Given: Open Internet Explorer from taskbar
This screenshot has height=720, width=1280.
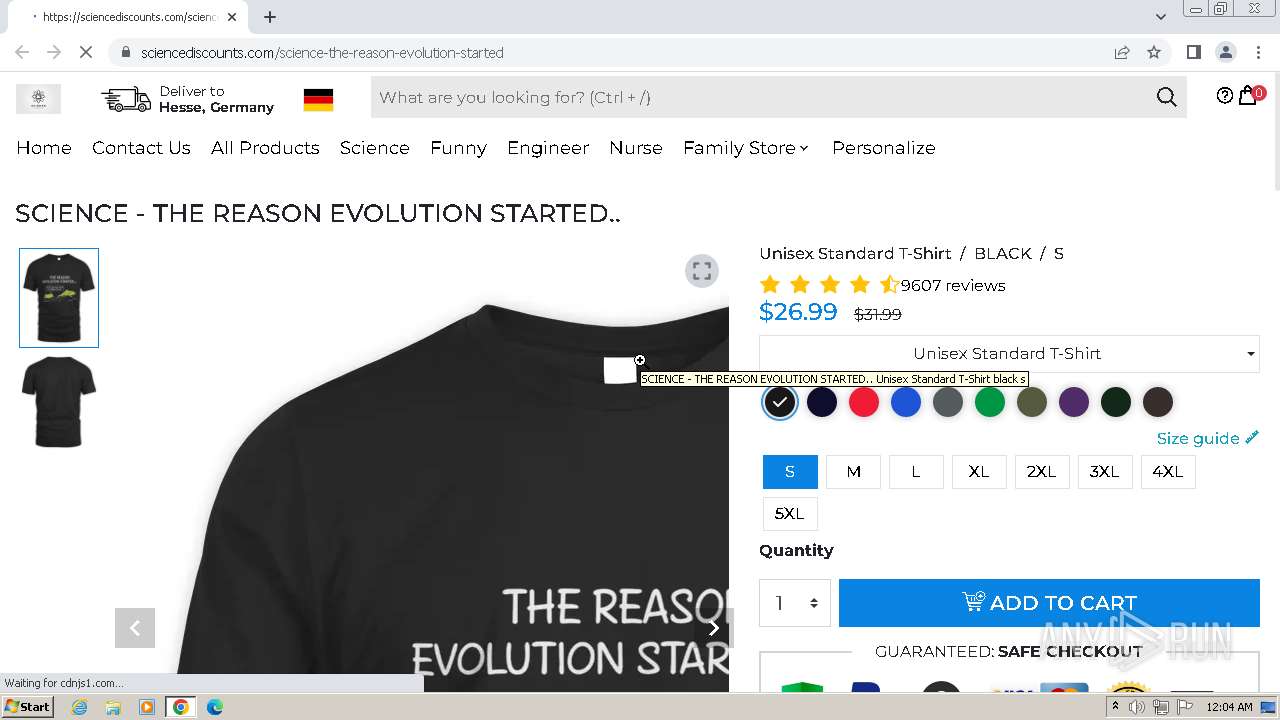Looking at the screenshot, I should pyautogui.click(x=80, y=707).
